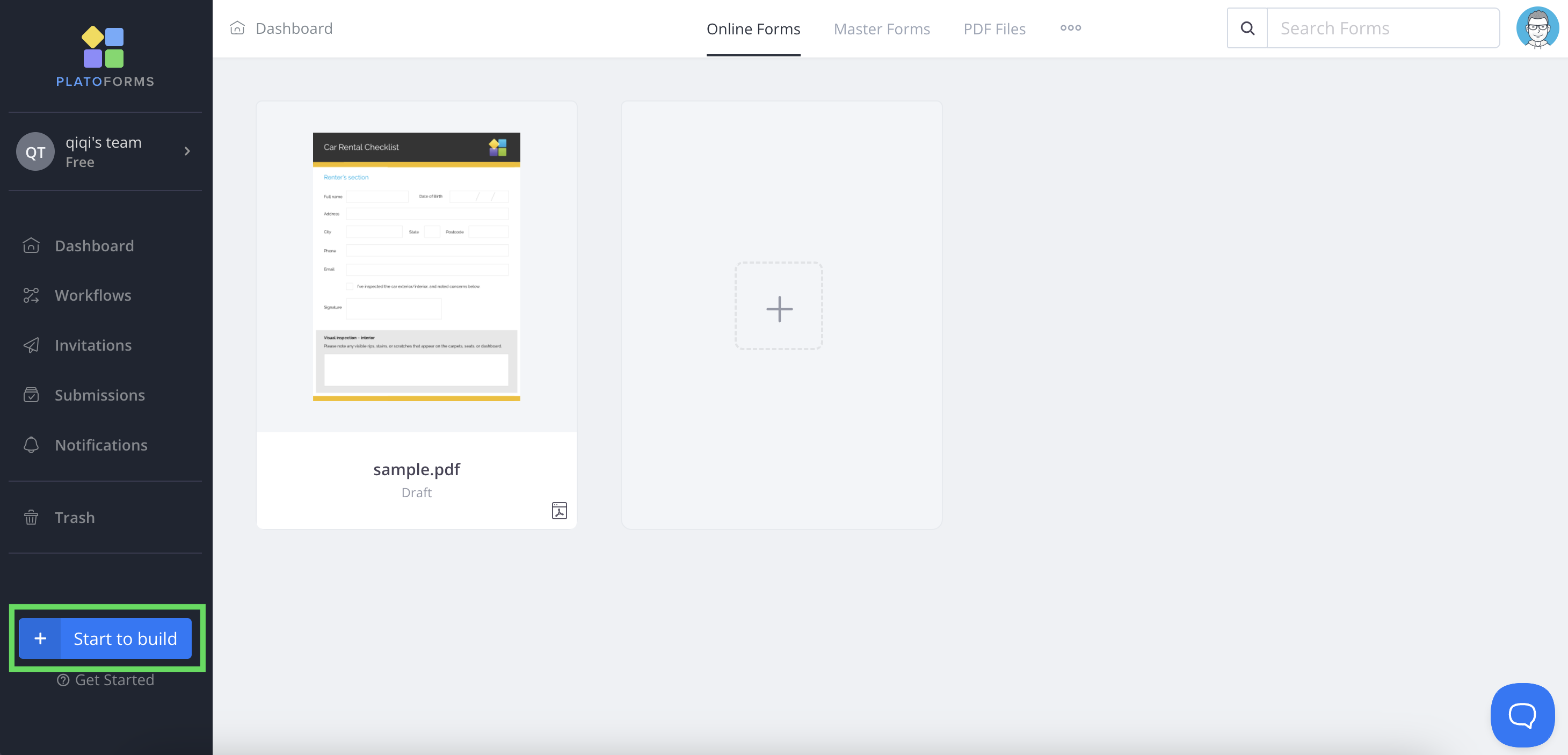Switch to the Master Forms tab
1568x755 pixels.
881,28
